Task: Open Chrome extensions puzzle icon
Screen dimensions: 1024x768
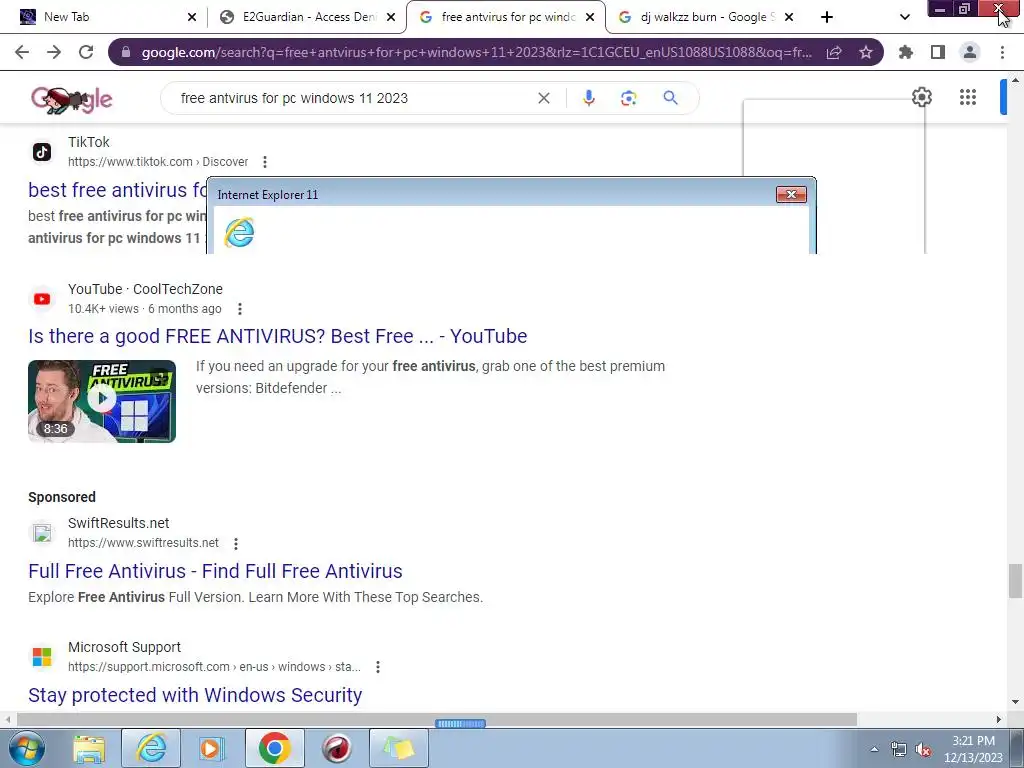Action: [906, 52]
